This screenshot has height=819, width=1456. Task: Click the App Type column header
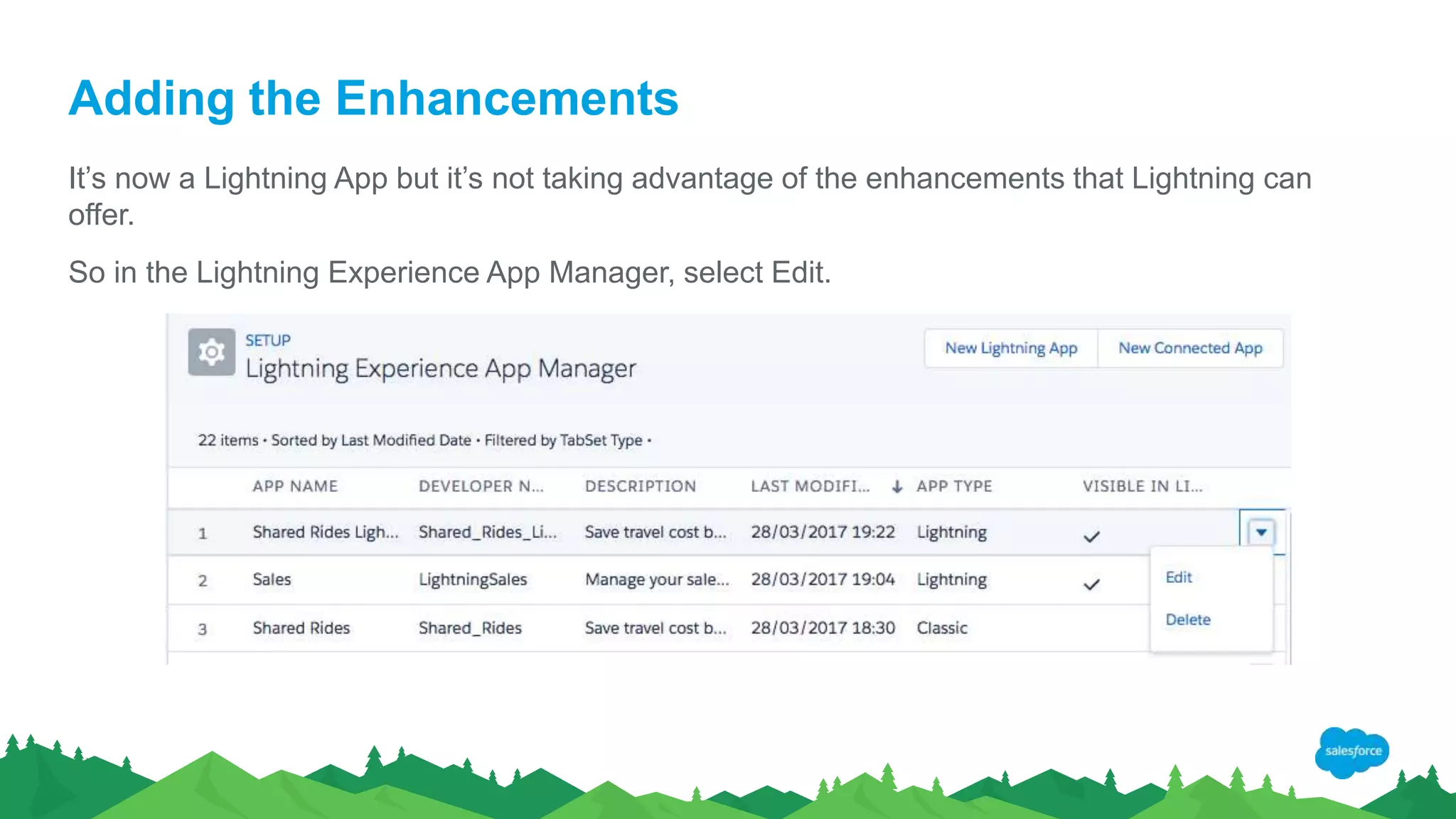[954, 486]
